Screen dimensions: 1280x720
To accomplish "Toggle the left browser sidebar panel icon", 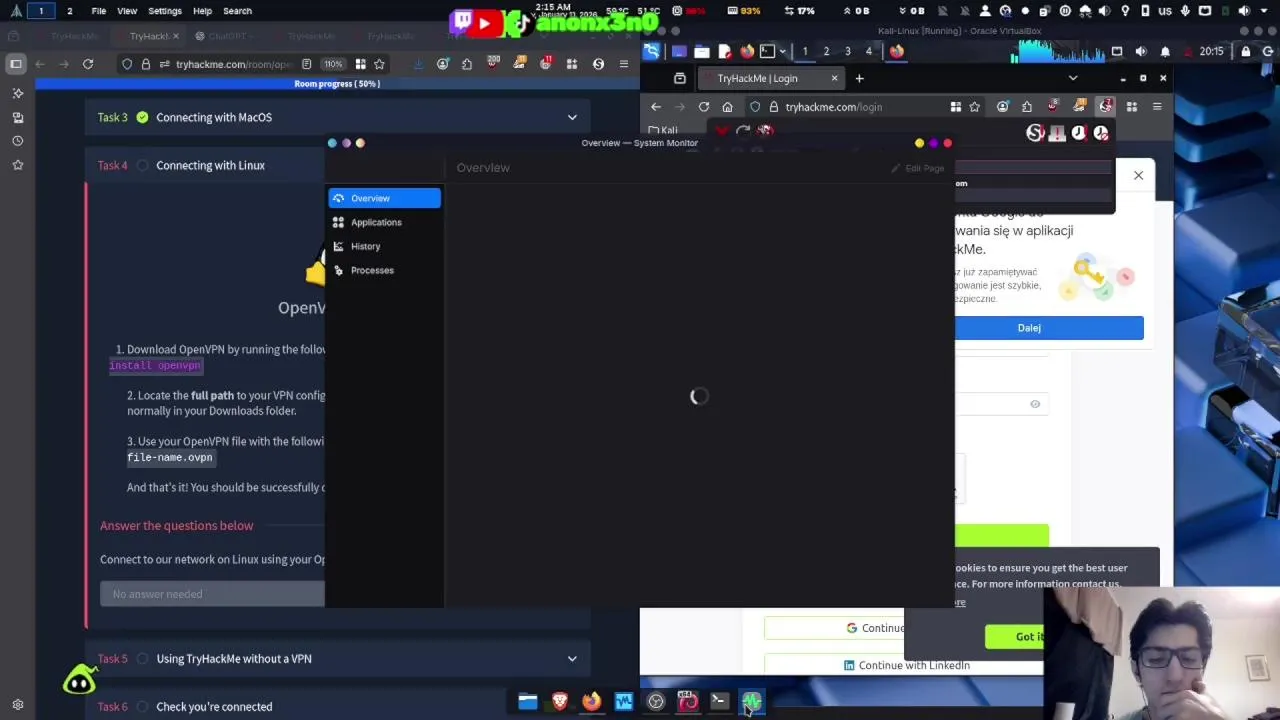I will [16, 64].
